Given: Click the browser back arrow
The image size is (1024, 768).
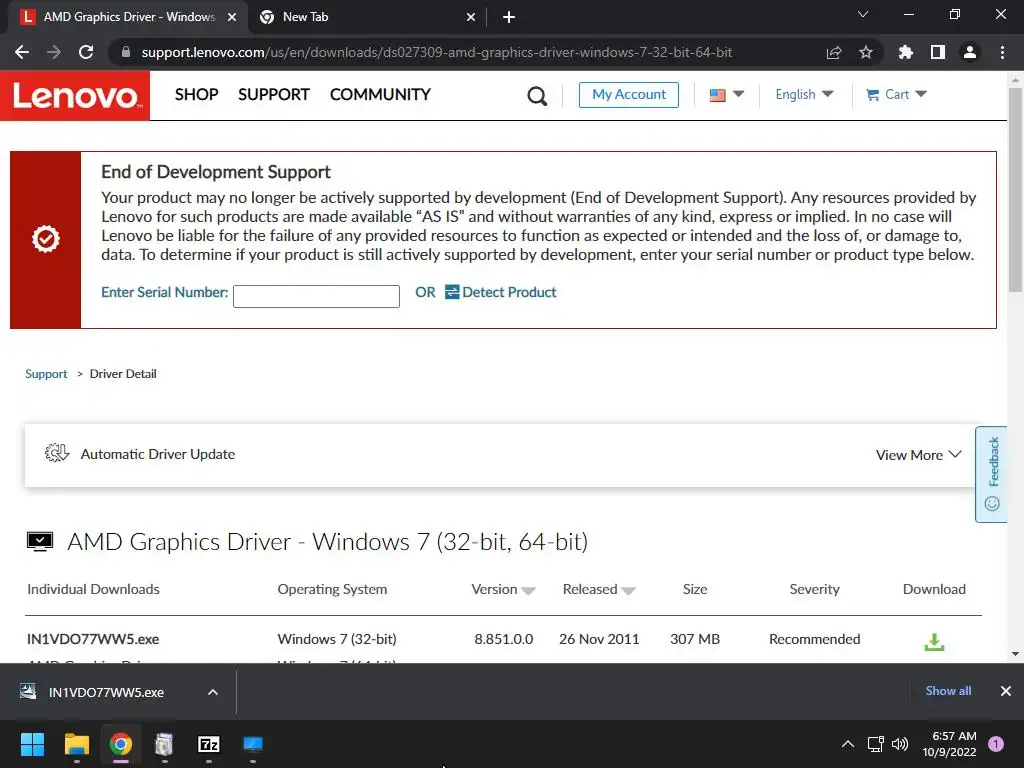Looking at the screenshot, I should 22,52.
